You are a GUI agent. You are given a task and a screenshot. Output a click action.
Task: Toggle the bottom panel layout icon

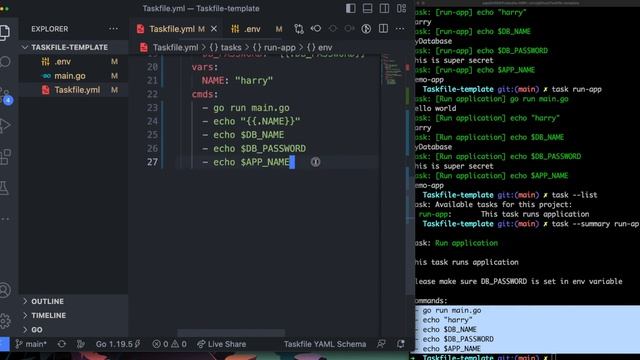coord(367,9)
